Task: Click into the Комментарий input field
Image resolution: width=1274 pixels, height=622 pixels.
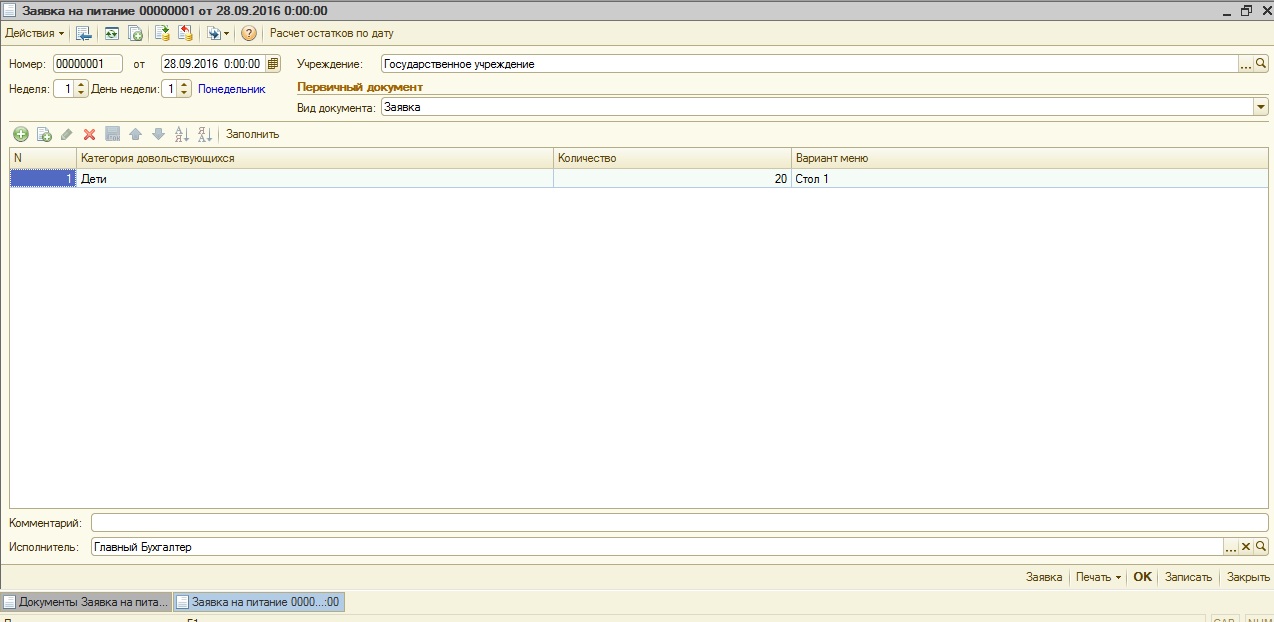Action: click(x=678, y=523)
